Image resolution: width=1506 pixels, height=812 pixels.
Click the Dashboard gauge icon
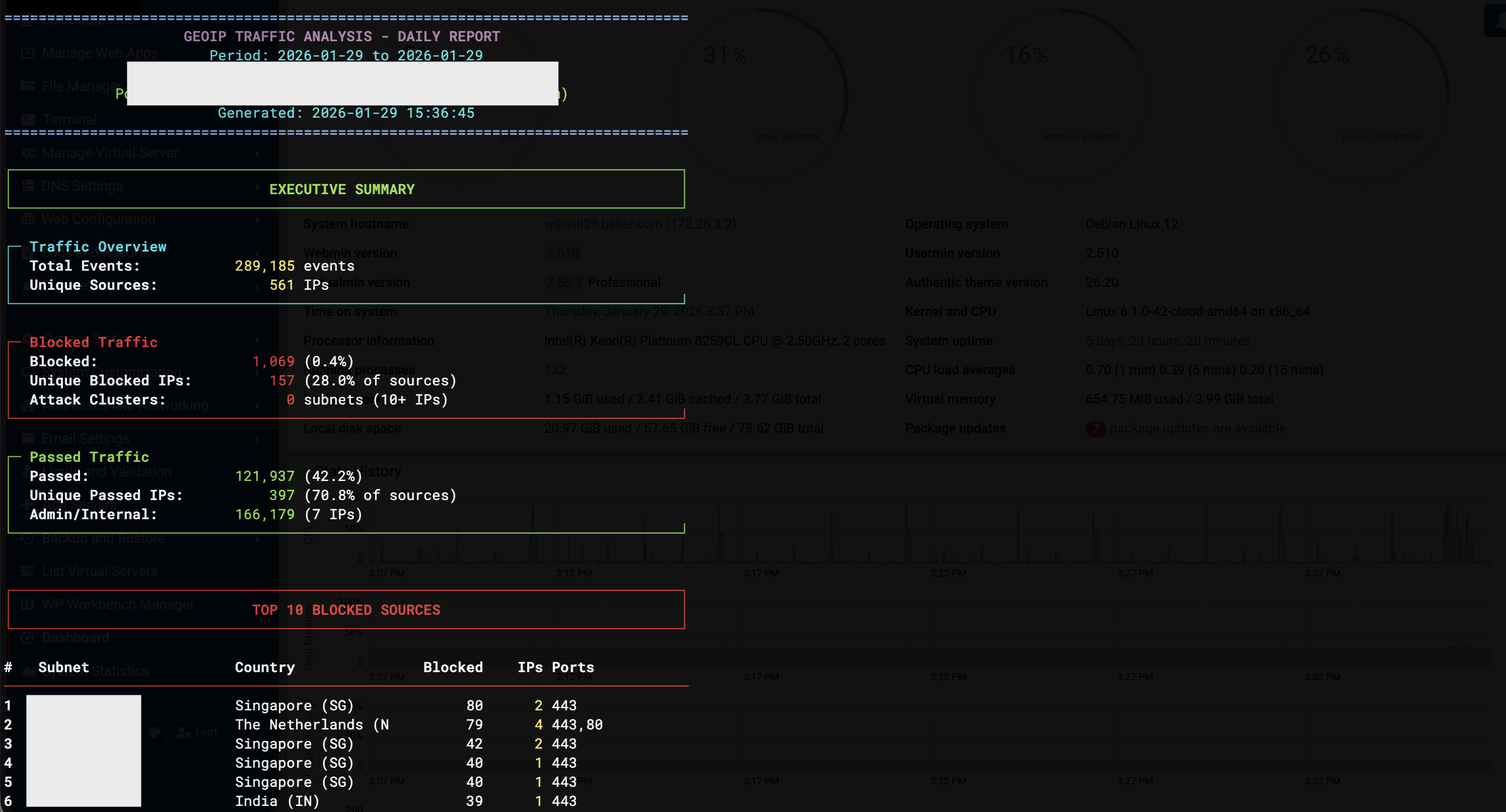[x=28, y=638]
